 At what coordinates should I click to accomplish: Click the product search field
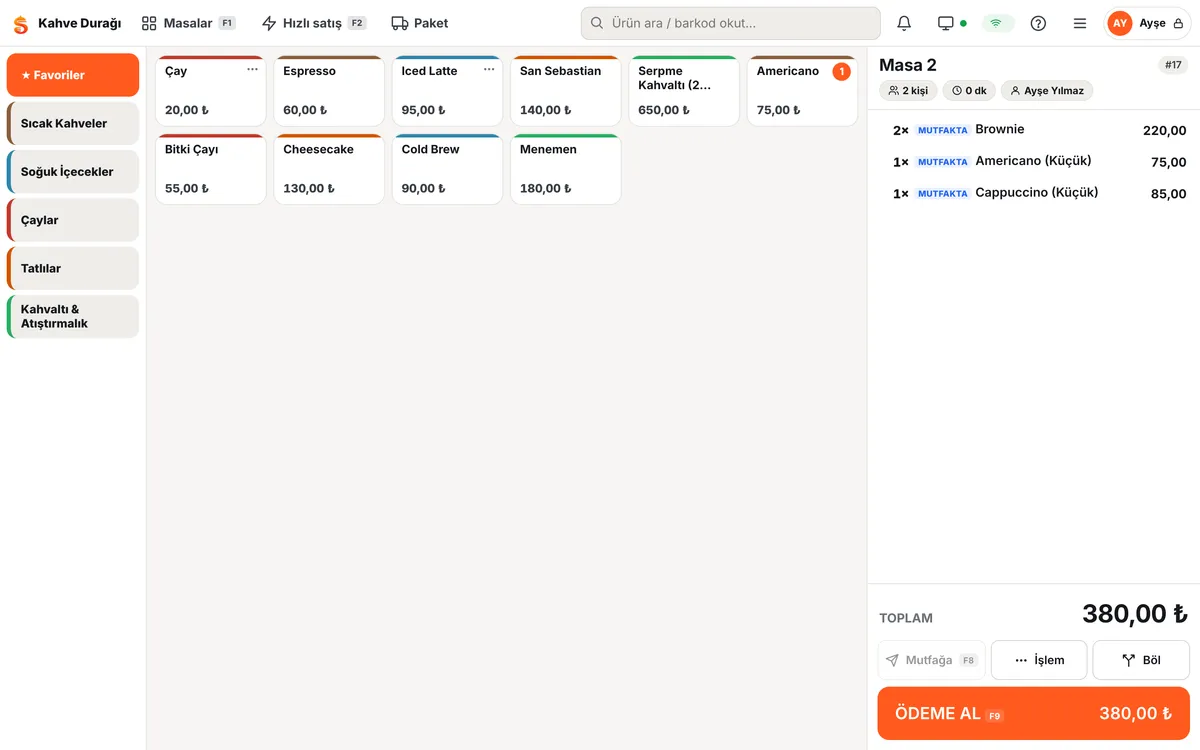coord(731,23)
